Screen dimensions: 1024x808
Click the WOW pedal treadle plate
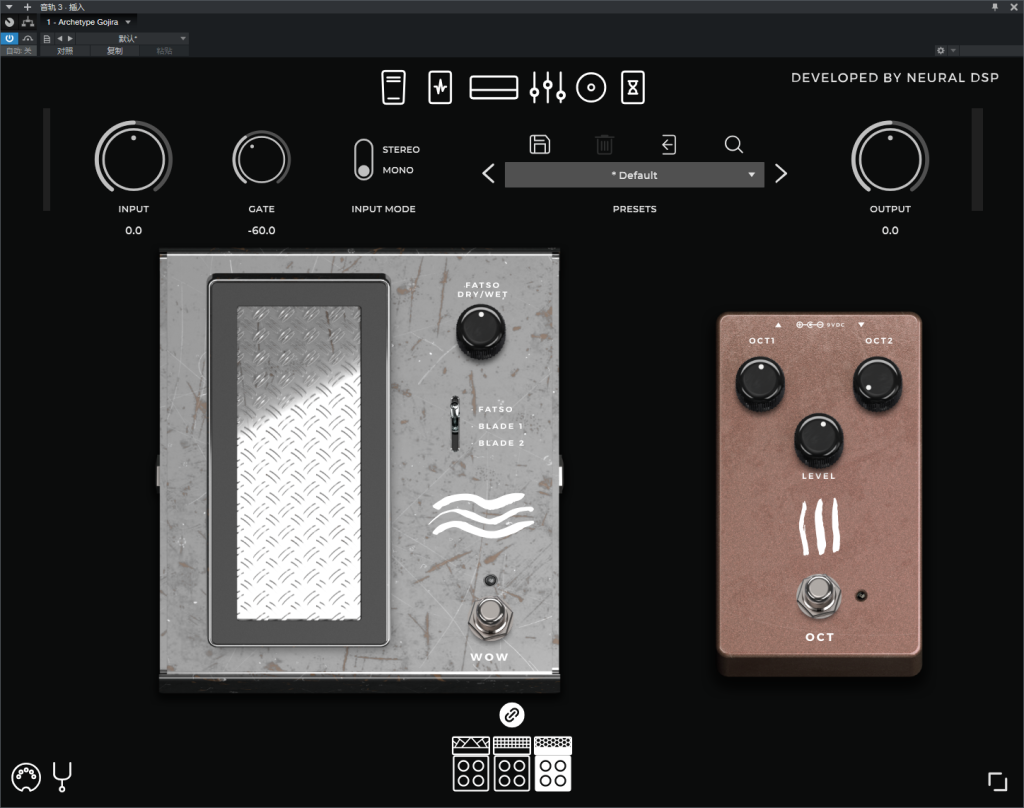(298, 462)
